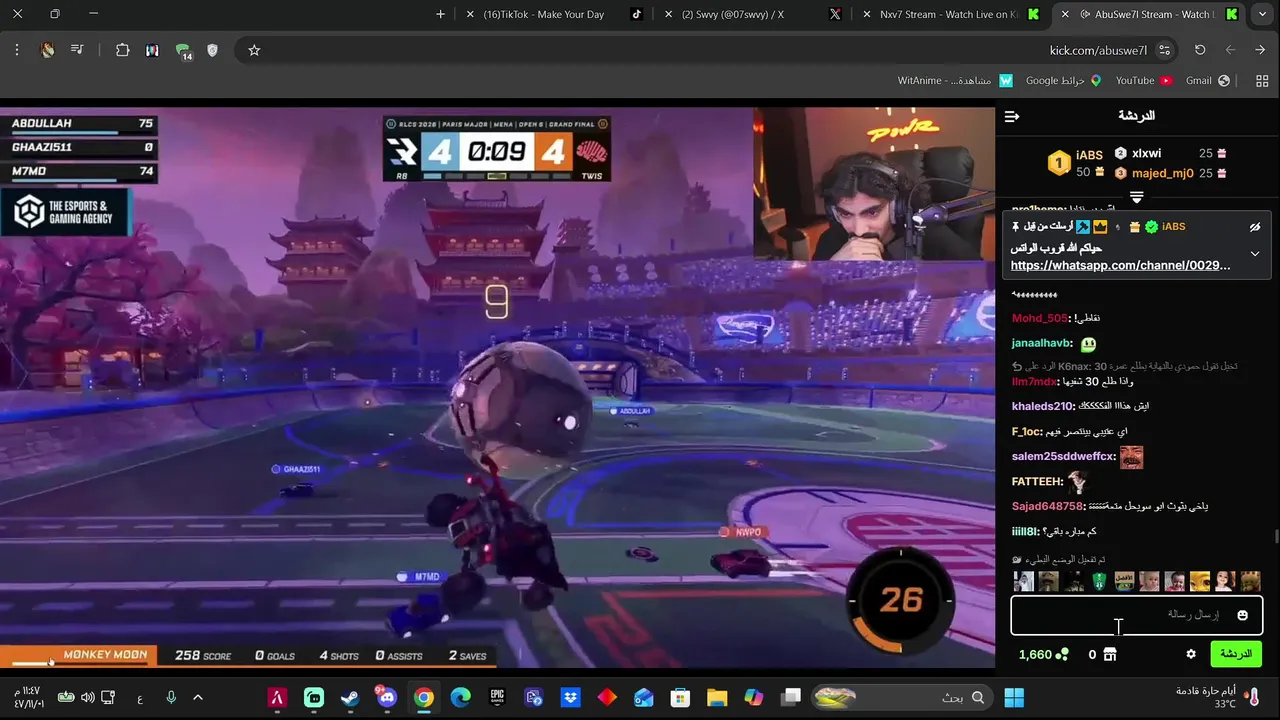Open the Google Maps bookmark
This screenshot has height=720, width=1280.
pos(1063,80)
